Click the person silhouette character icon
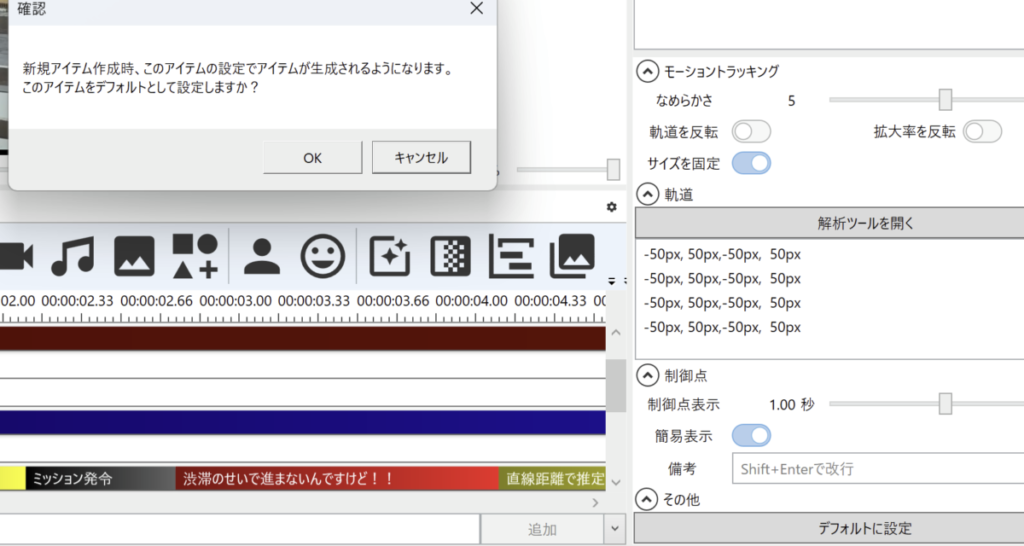1024x546 pixels. [x=262, y=257]
